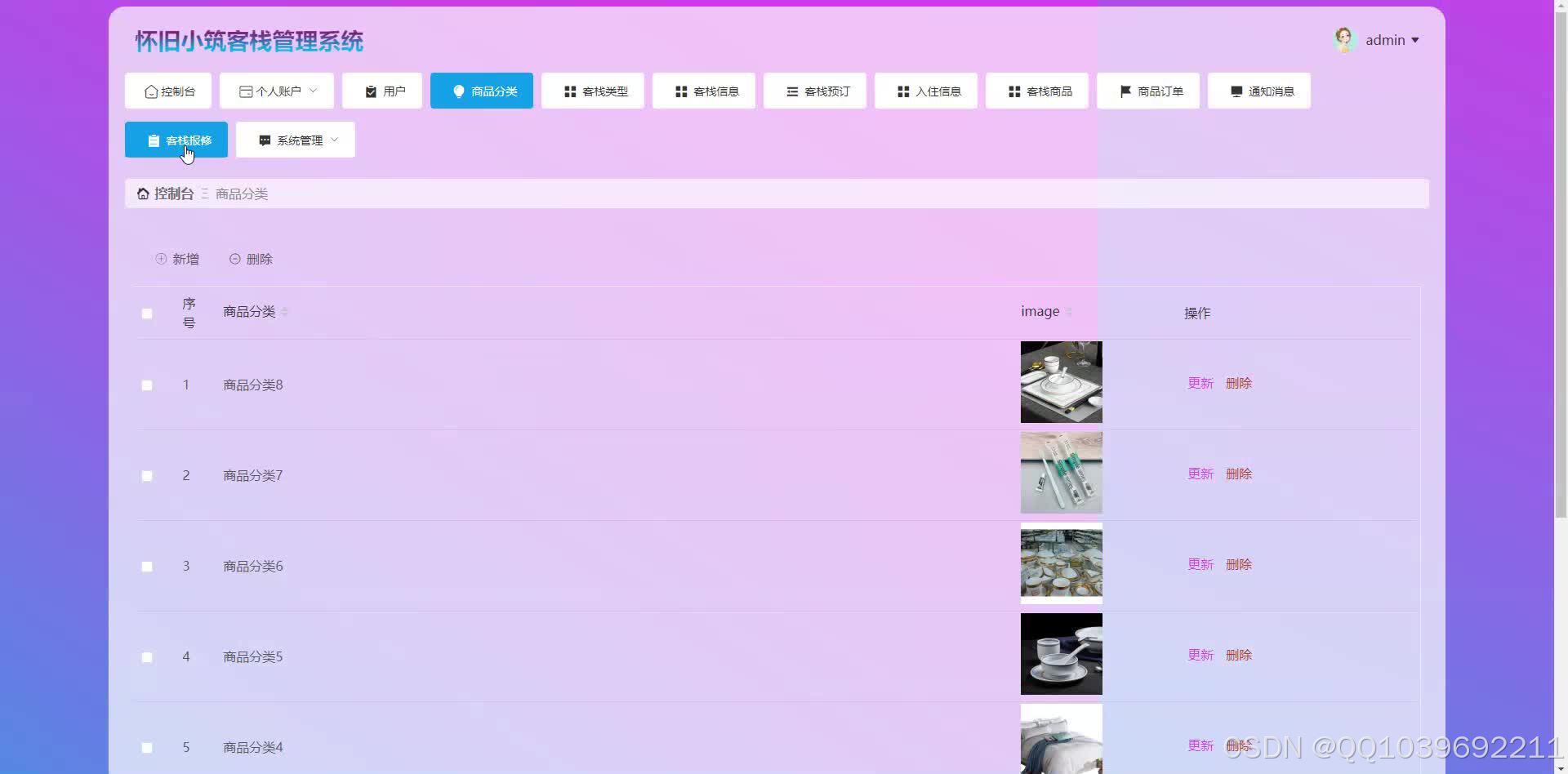The height and width of the screenshot is (774, 1568).
Task: Click the bulb icon in 商品分类 tab
Action: 459,91
